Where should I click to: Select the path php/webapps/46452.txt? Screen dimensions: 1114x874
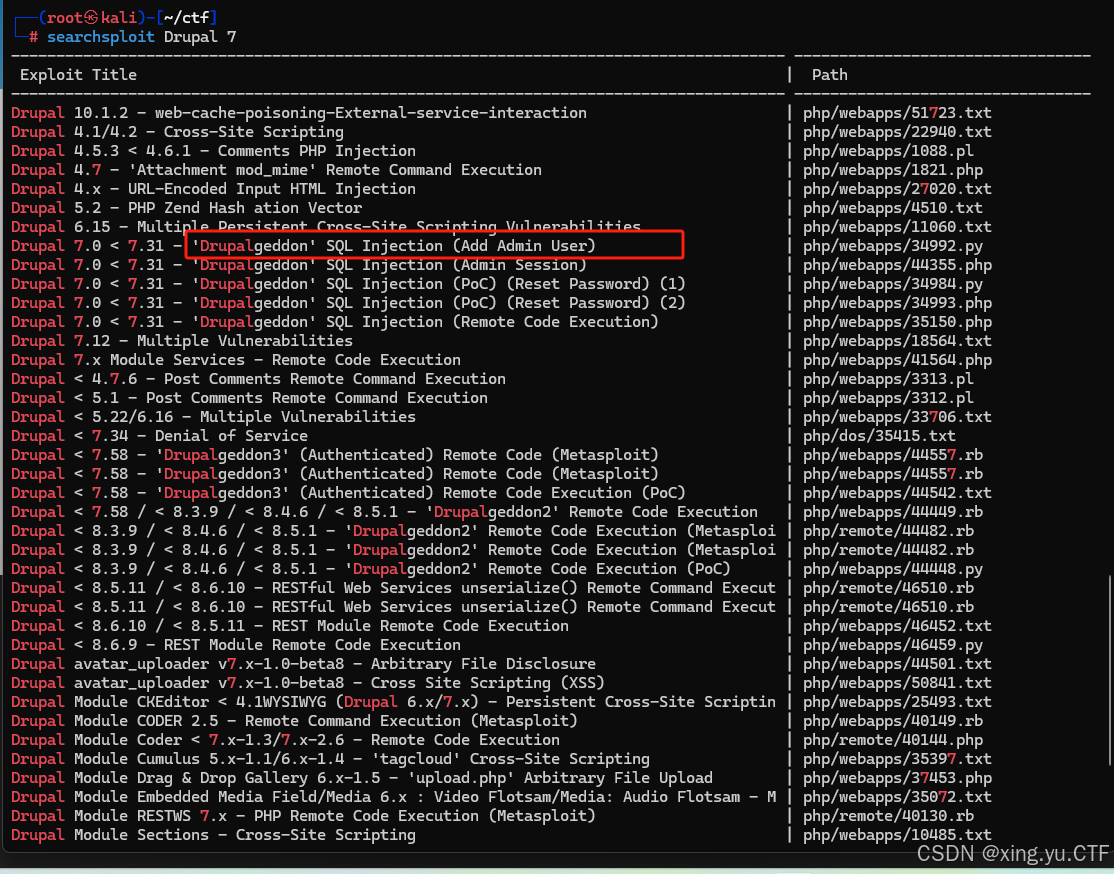pos(897,626)
